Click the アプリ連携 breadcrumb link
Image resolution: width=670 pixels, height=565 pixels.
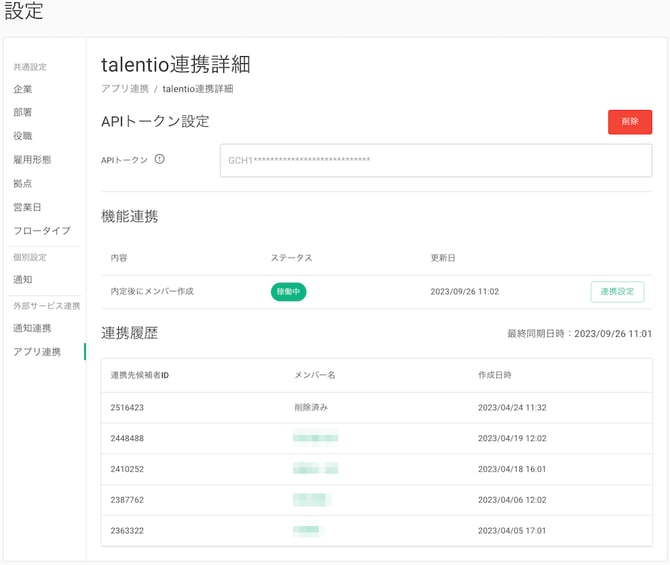125,88
